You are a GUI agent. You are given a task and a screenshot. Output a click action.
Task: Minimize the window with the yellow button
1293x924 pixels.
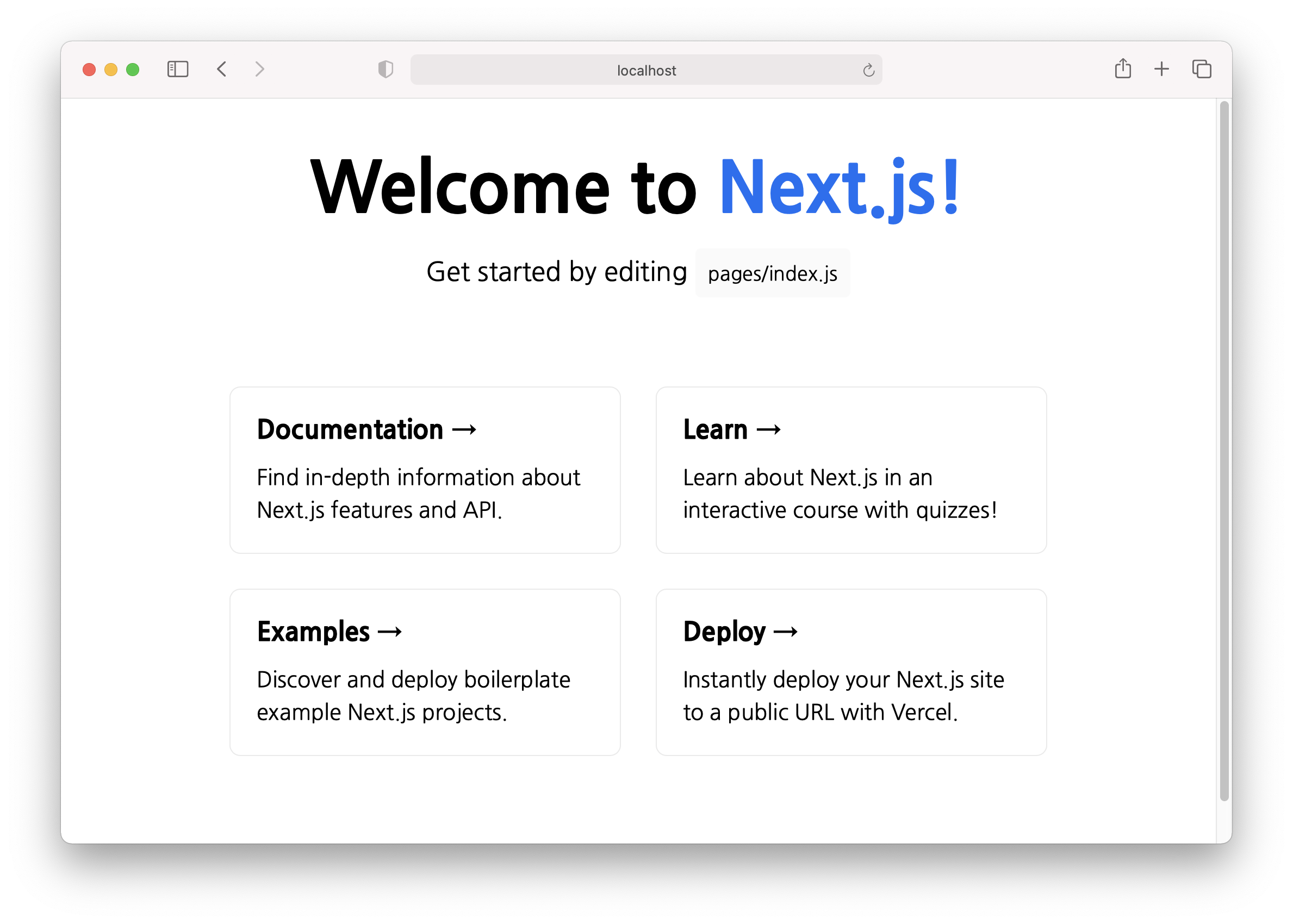click(111, 70)
